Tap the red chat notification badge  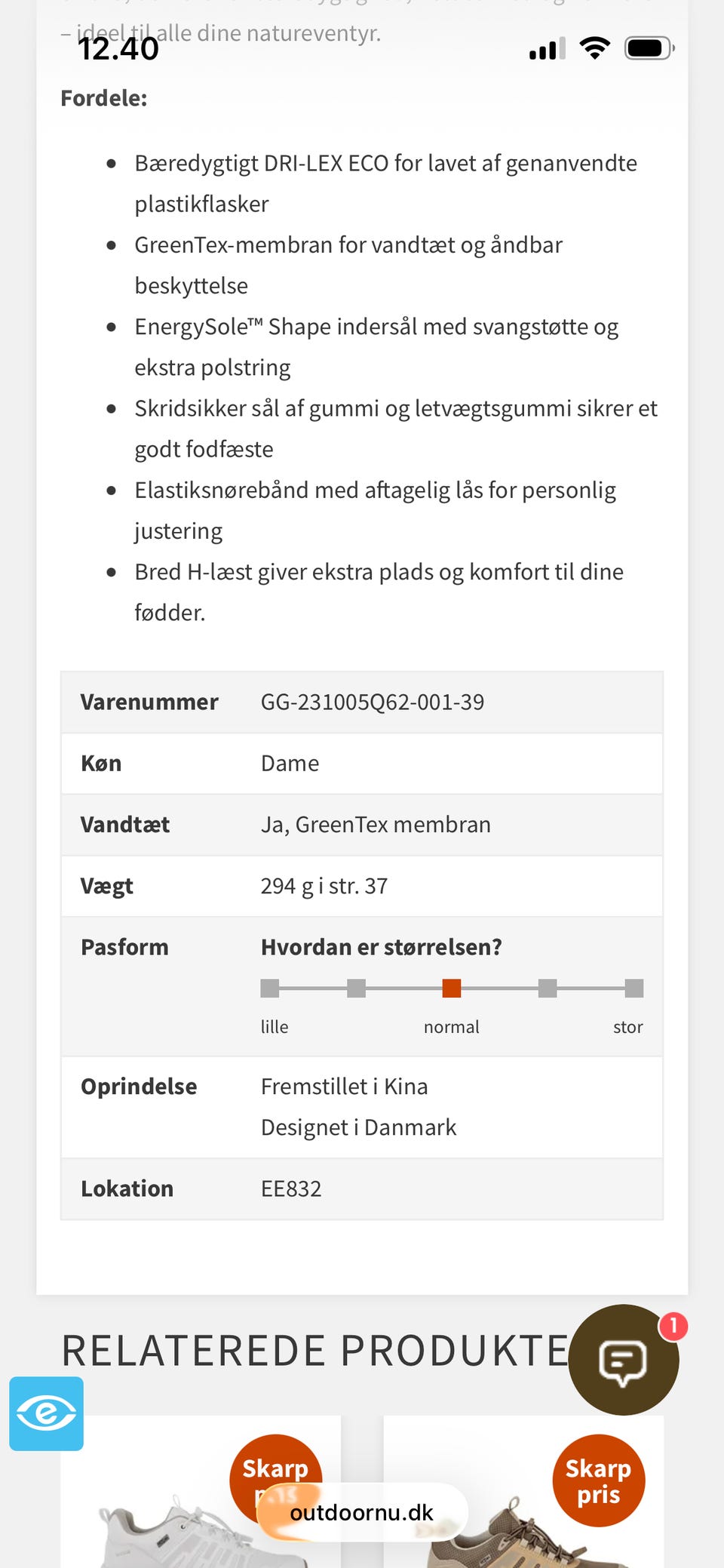pos(673,1326)
